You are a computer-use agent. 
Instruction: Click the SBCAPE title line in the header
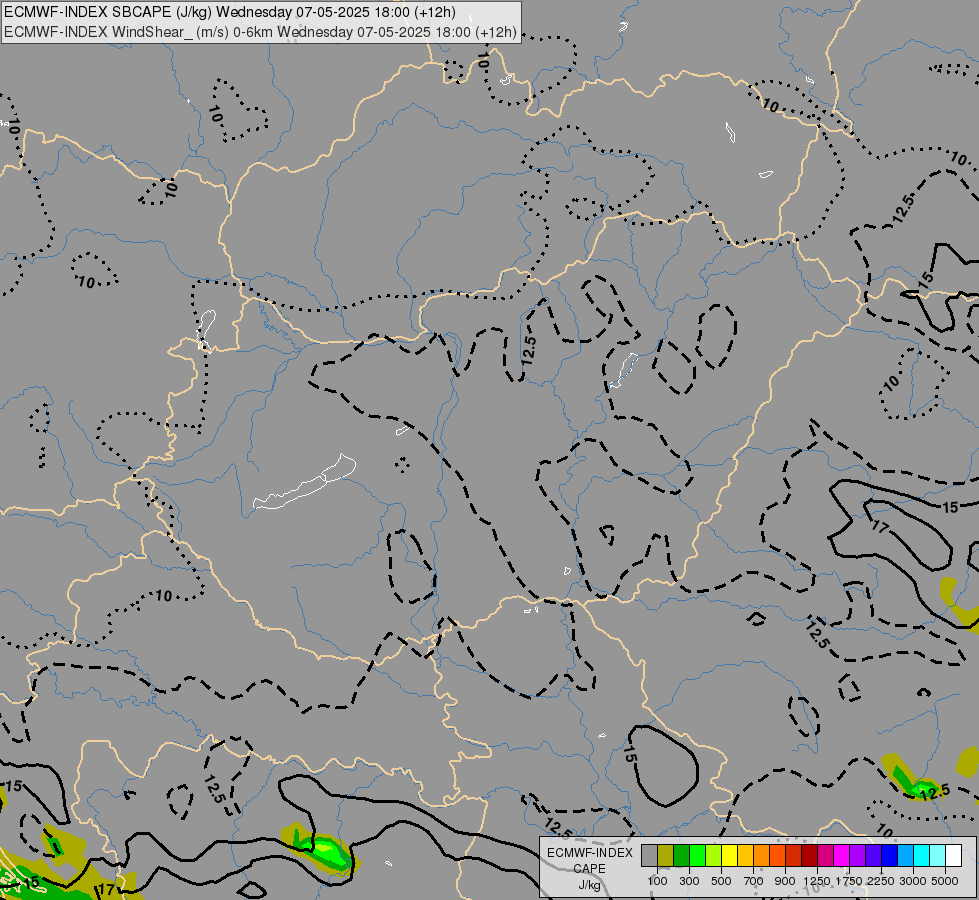230,12
